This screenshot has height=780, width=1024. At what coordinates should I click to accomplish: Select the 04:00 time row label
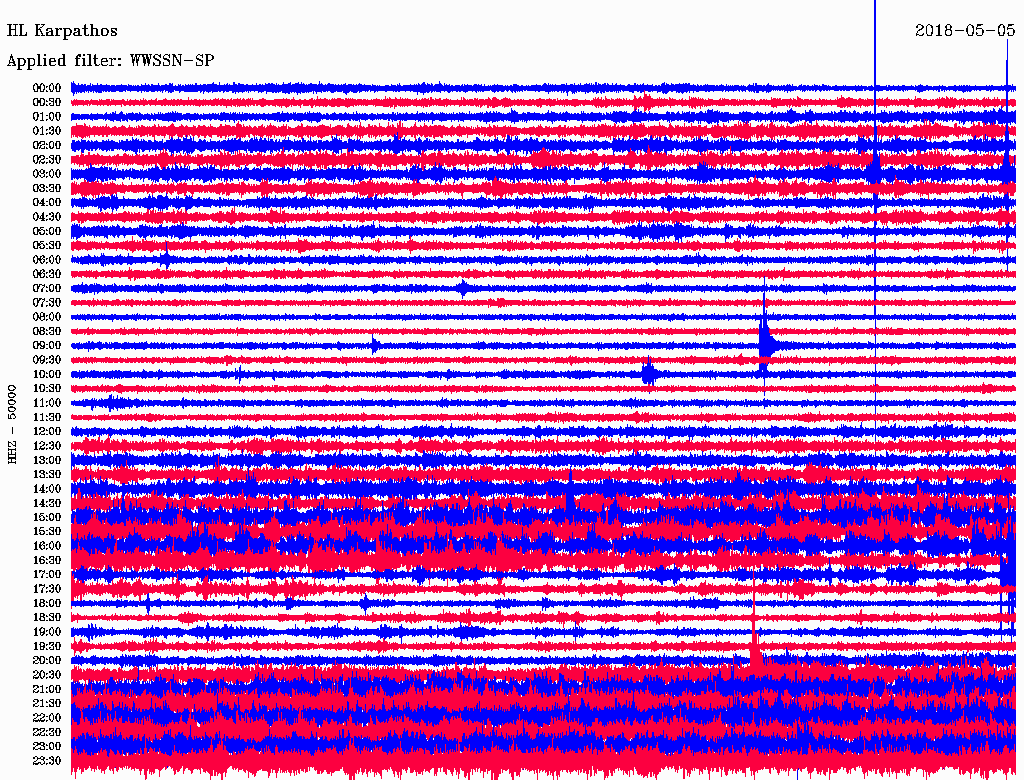(47, 203)
